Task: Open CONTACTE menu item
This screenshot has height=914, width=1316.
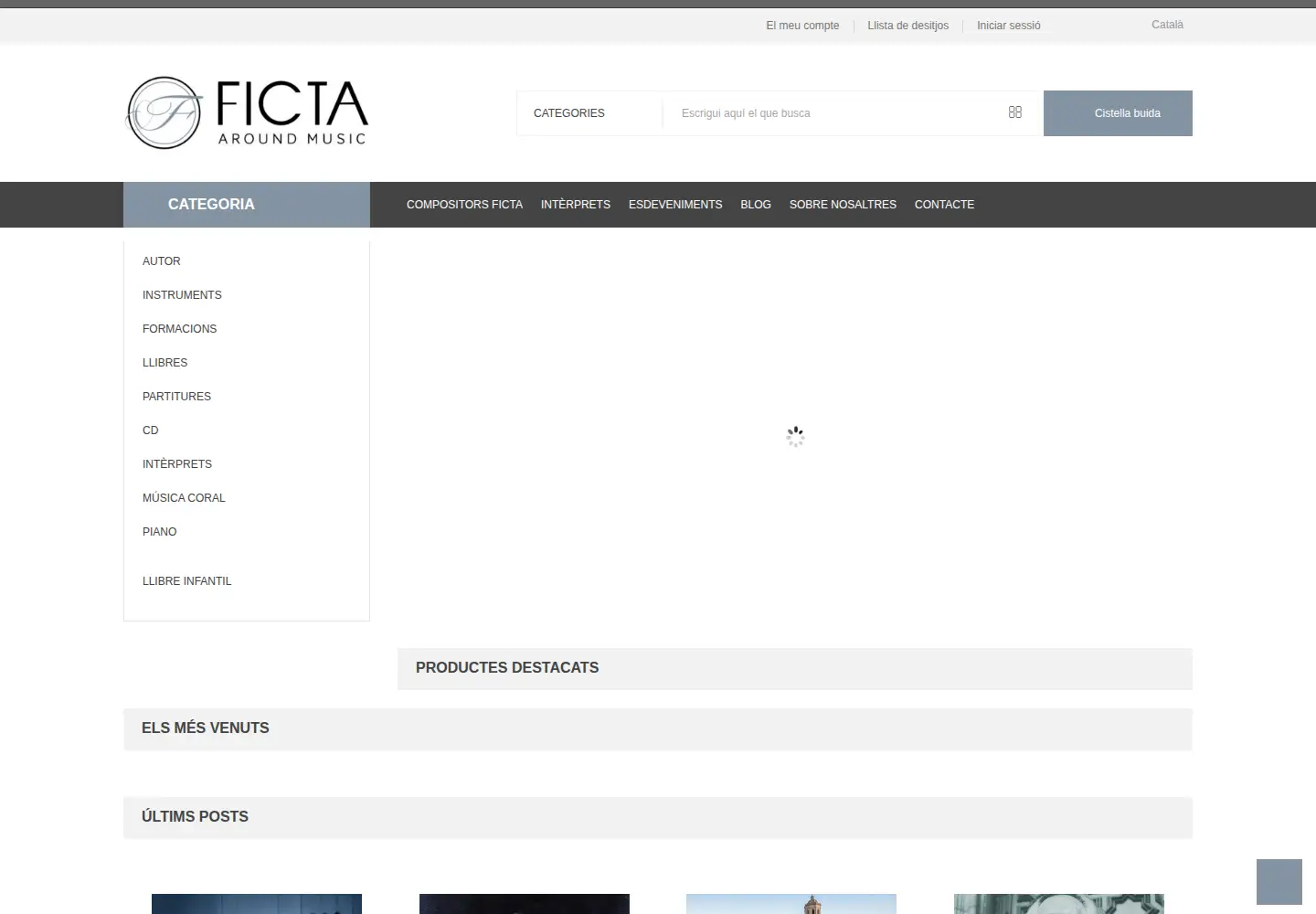Action: [x=944, y=205]
